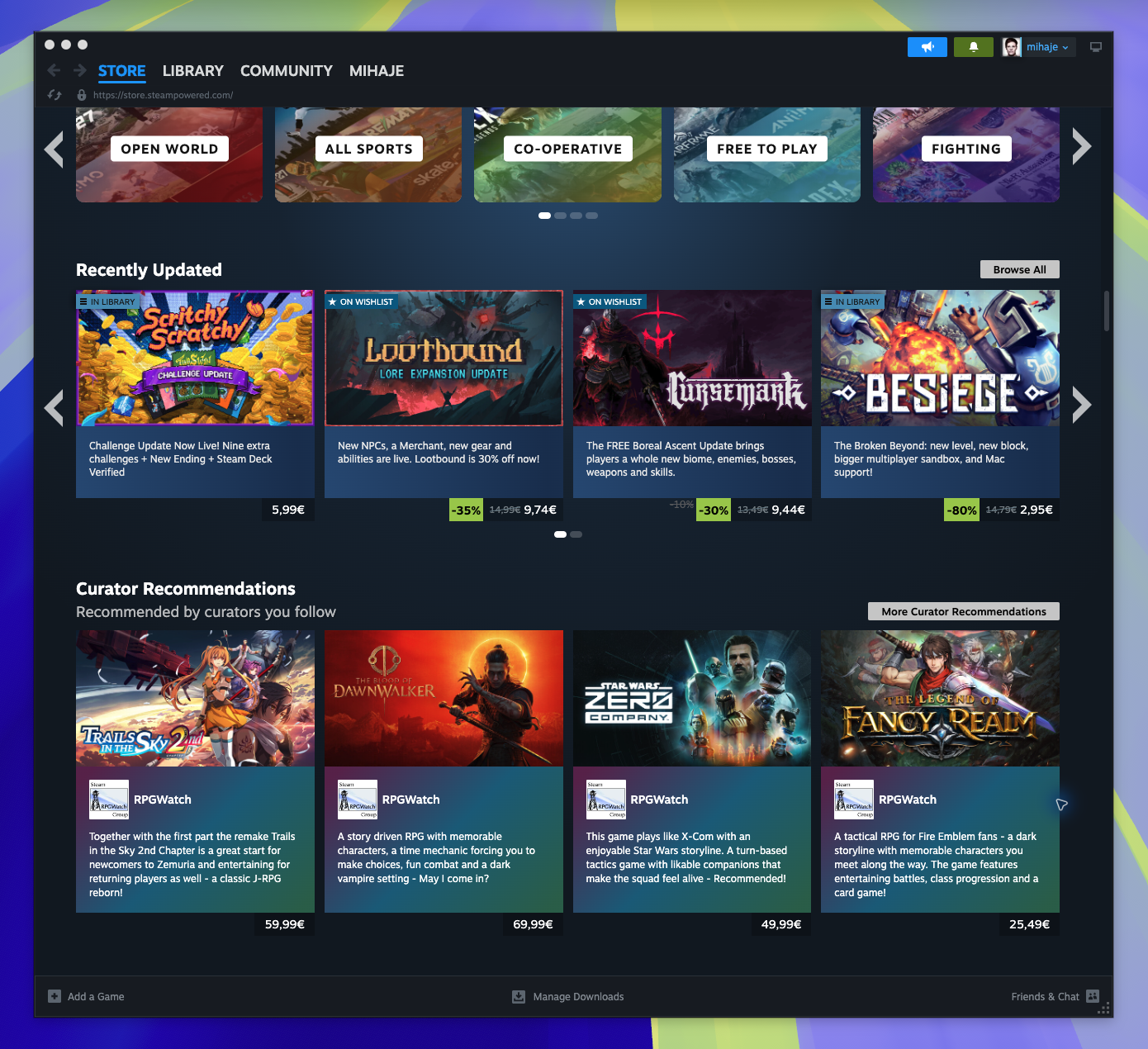Viewport: 1148px width, 1049px height.
Task: Select second category carousel page dot
Action: pyautogui.click(x=561, y=216)
